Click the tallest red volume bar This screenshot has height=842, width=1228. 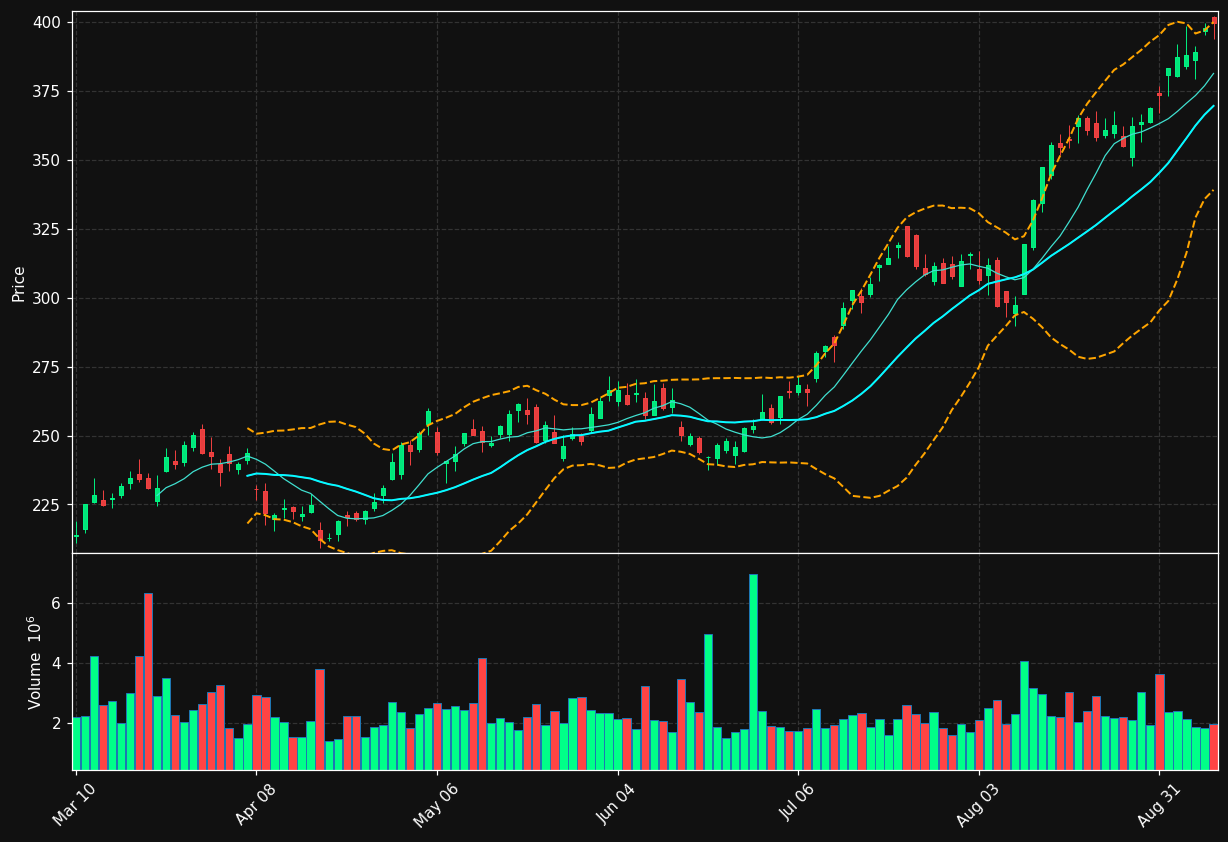pyautogui.click(x=148, y=681)
